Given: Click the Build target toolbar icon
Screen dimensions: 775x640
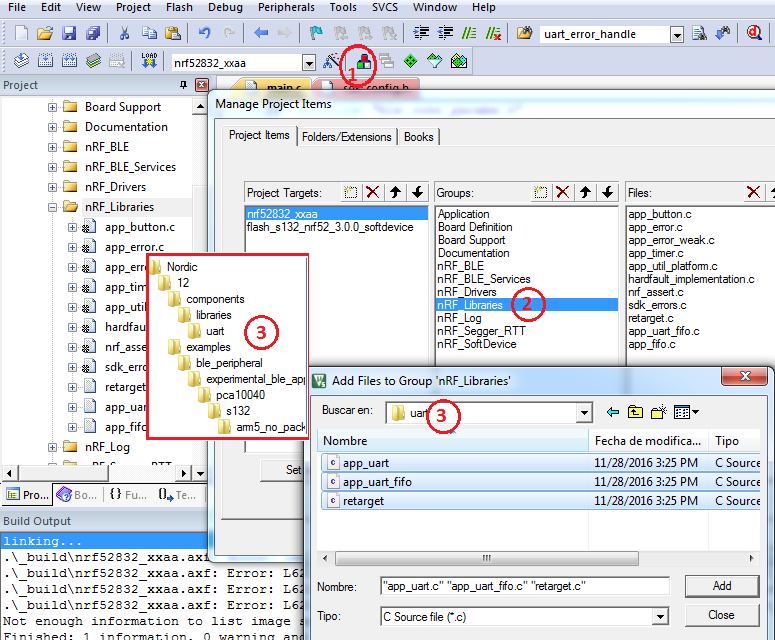Looking at the screenshot, I should tap(45, 61).
